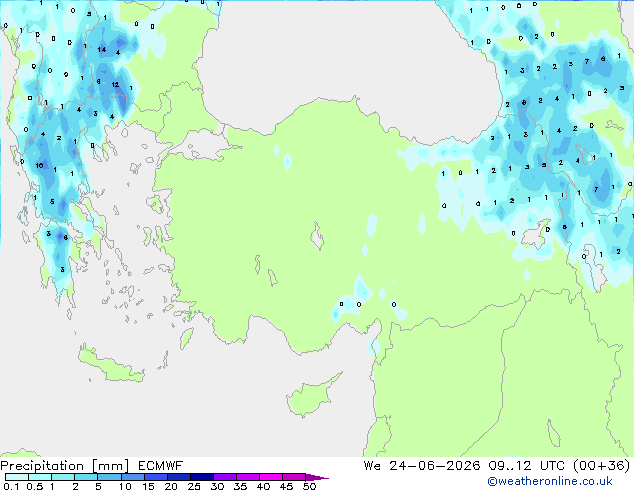Click the 'ECMWF' model label
The image size is (634, 490).
161,466
